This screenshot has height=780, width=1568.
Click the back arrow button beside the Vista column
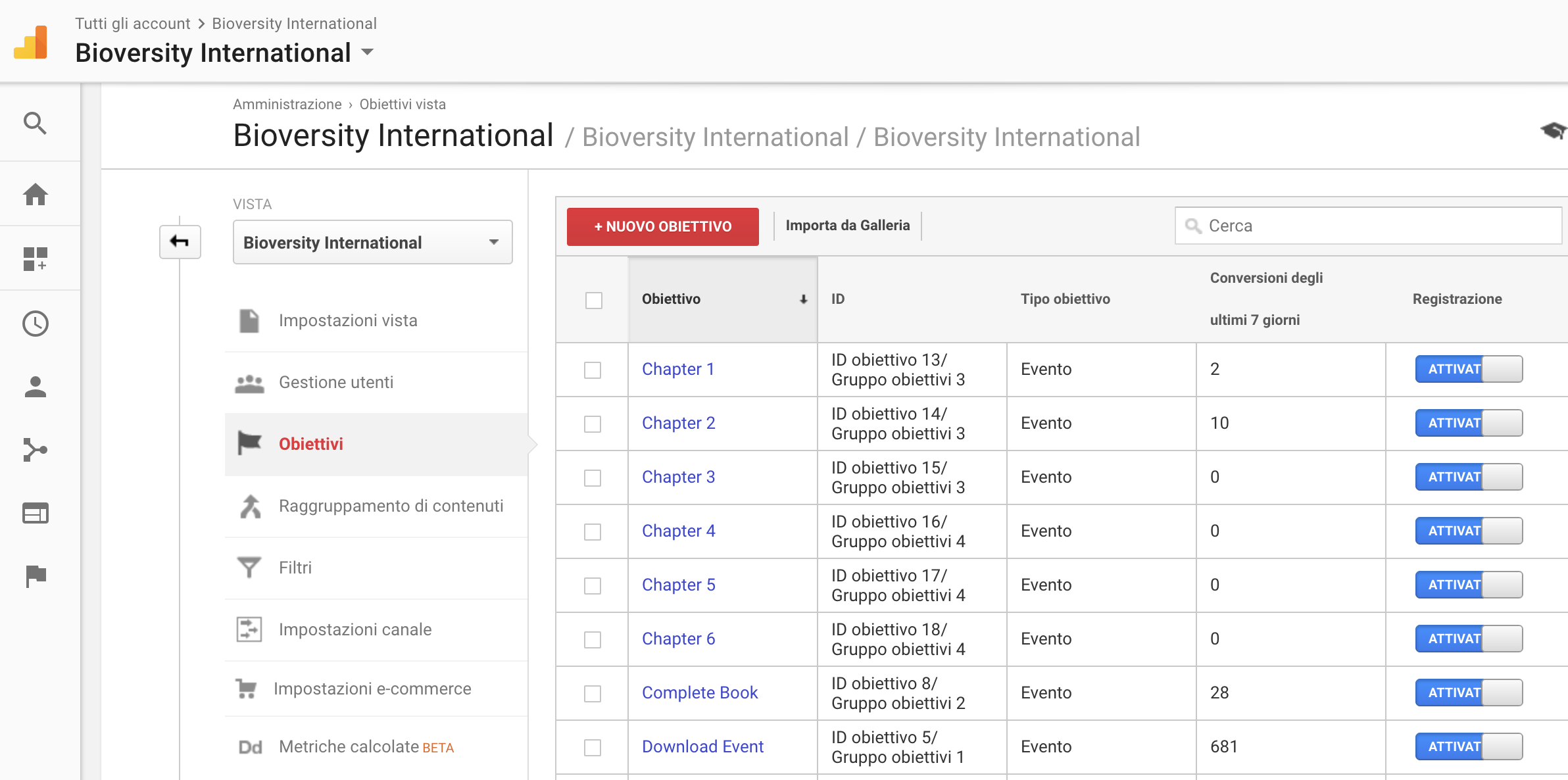click(x=180, y=241)
